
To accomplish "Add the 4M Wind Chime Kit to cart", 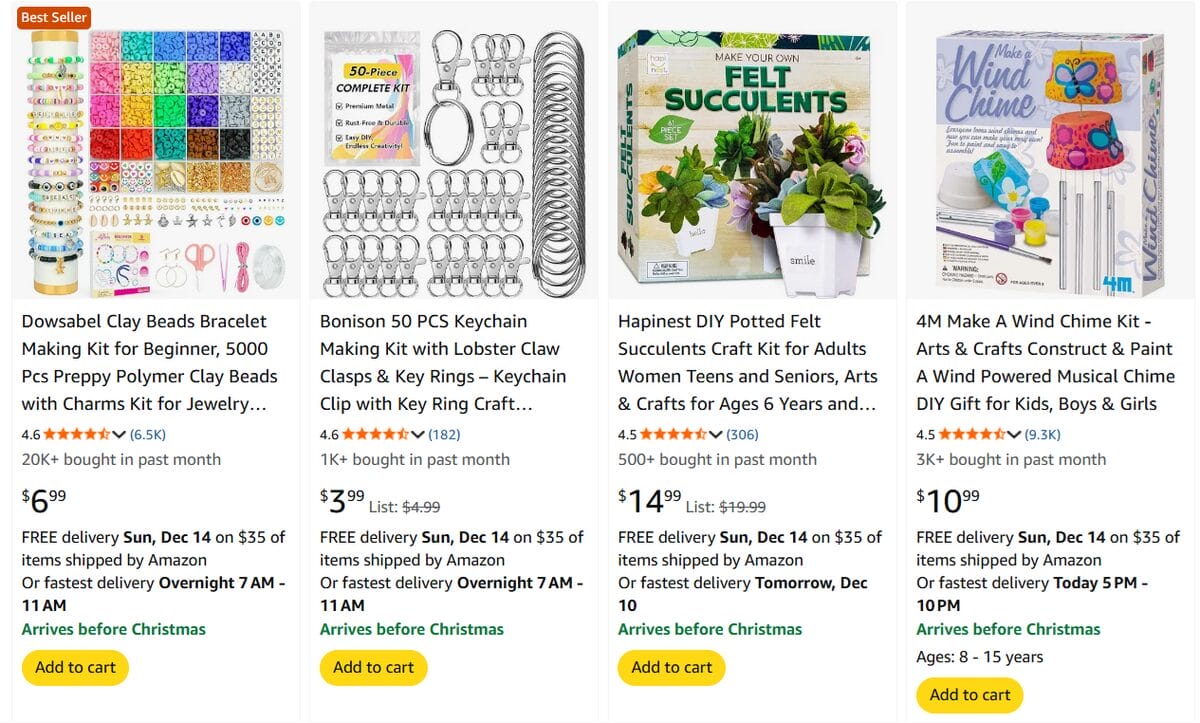I will pyautogui.click(x=969, y=695).
